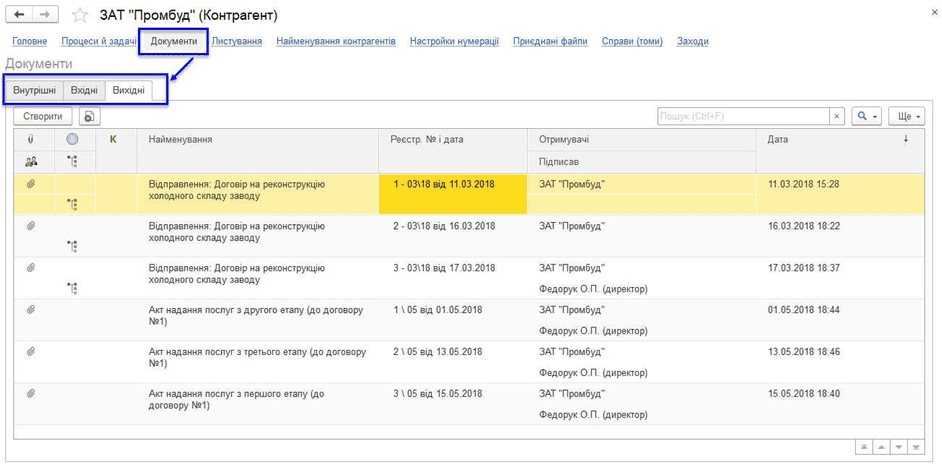This screenshot has width=942, height=468.
Task: Click the forward navigation arrow
Action: (x=44, y=15)
